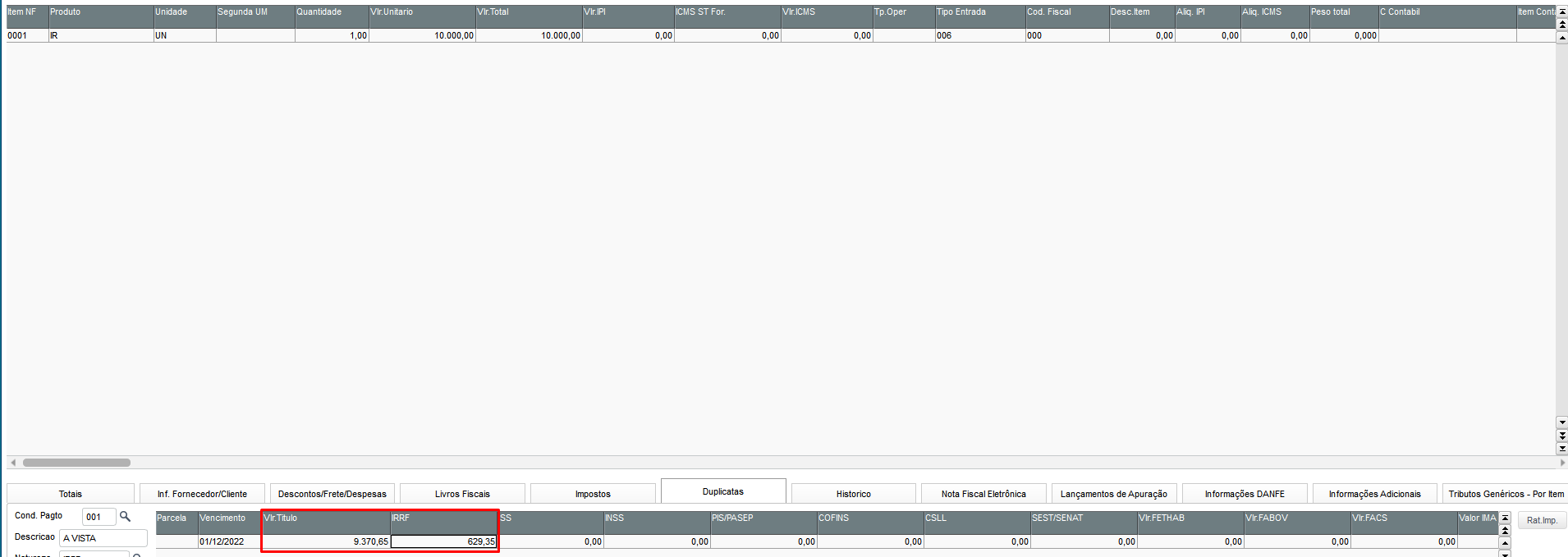
Task: Click the Vlr.Titulo cell 9.370,65
Action: [326, 541]
